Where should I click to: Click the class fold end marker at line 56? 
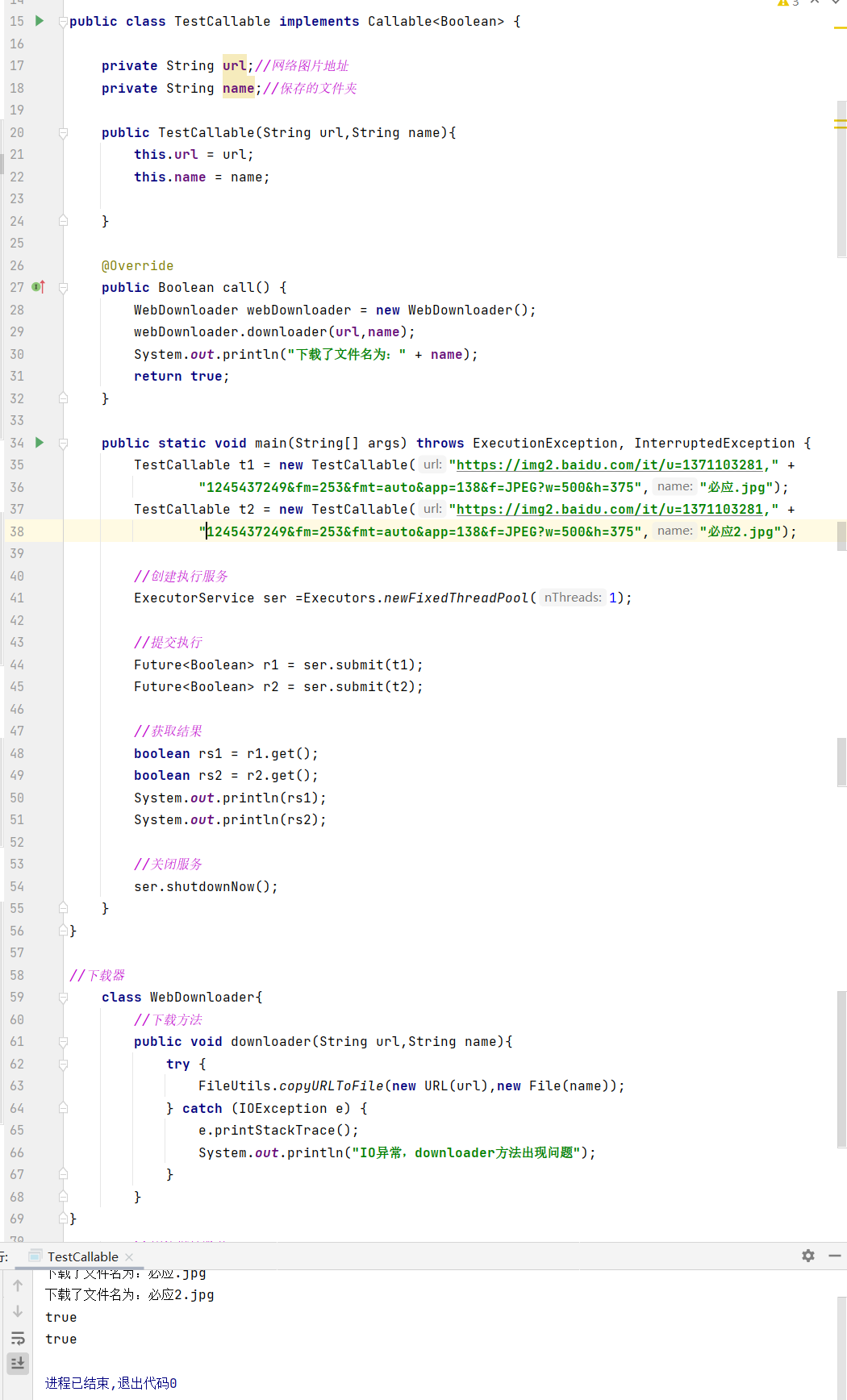pos(63,930)
